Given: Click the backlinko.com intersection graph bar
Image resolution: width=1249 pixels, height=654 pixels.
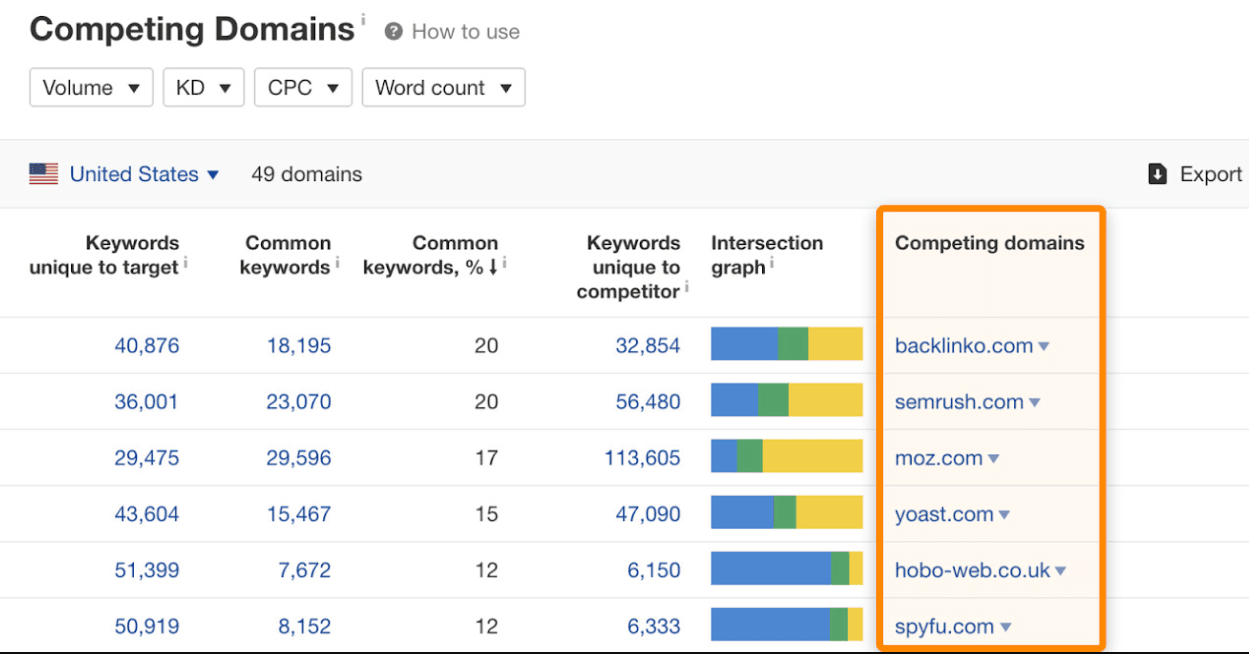Looking at the screenshot, I should [x=787, y=344].
